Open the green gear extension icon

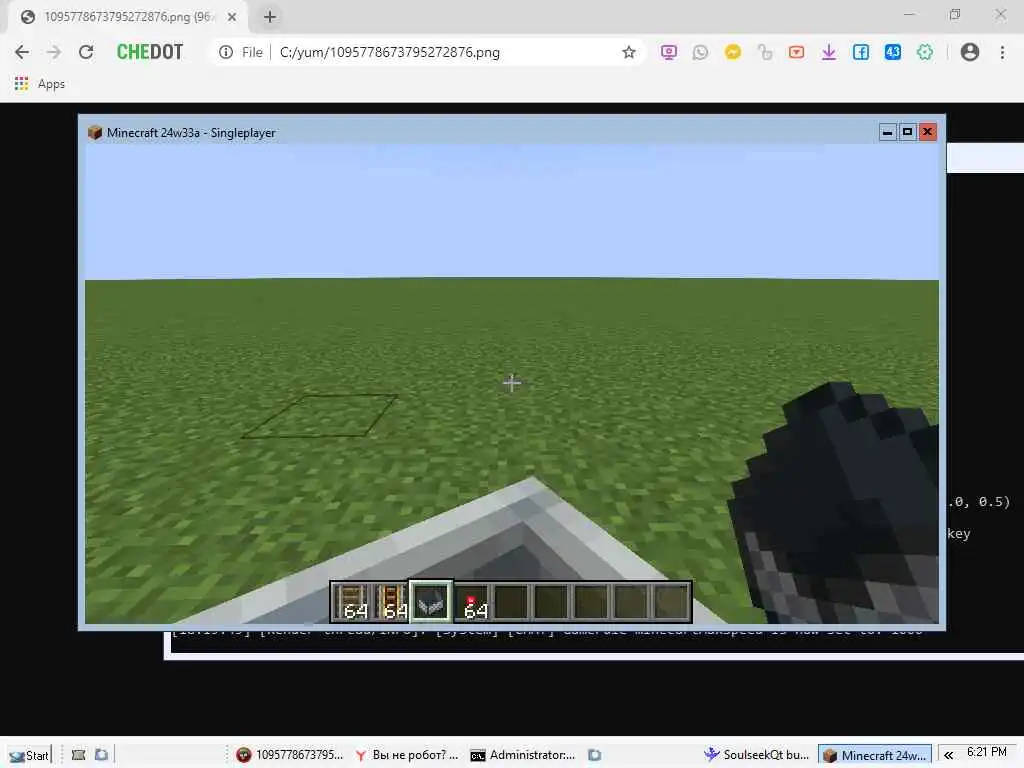[x=925, y=52]
